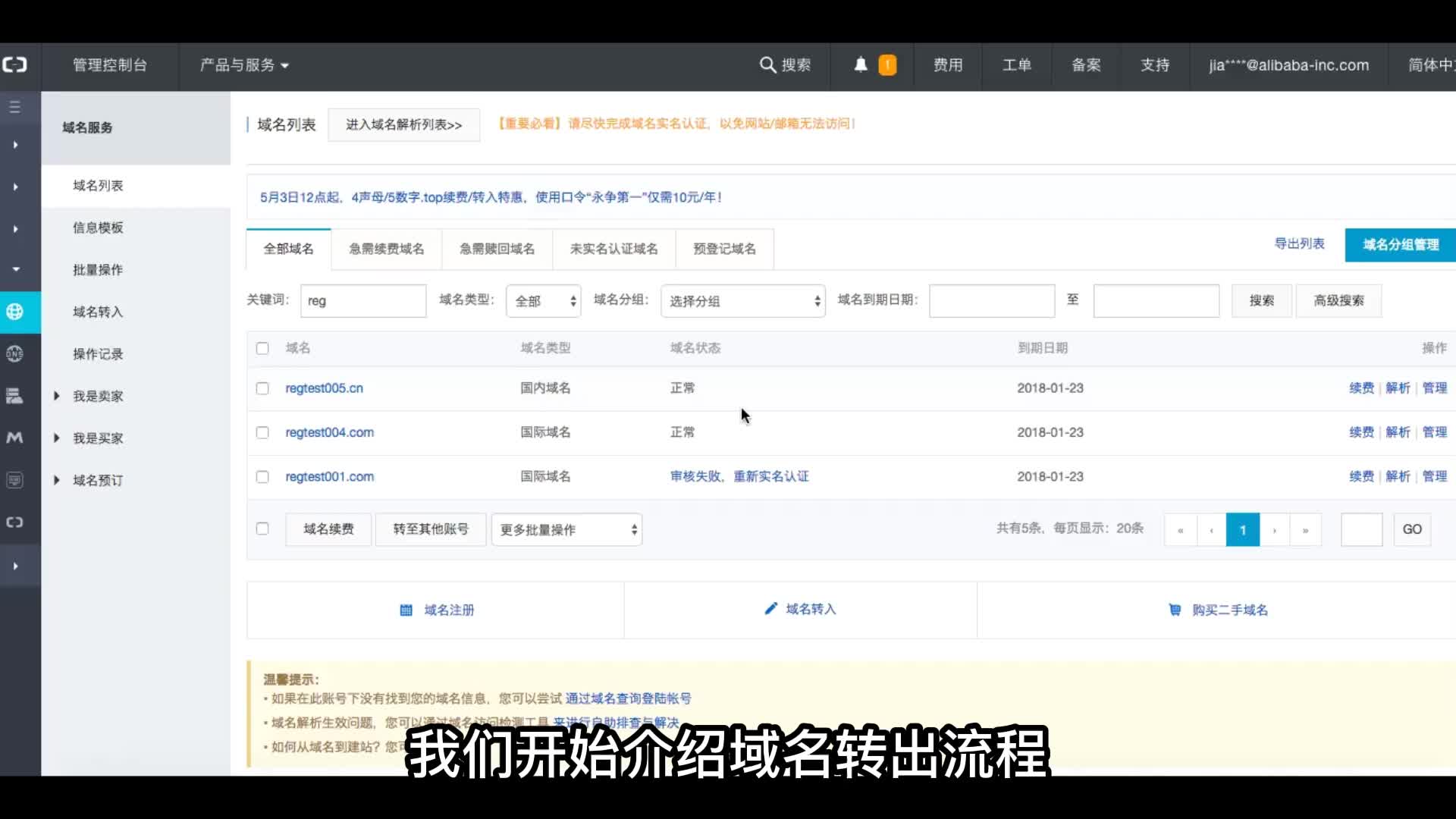Viewport: 1456px width, 819px height.
Task: Click 续费 for regtest001.com
Action: click(1361, 476)
